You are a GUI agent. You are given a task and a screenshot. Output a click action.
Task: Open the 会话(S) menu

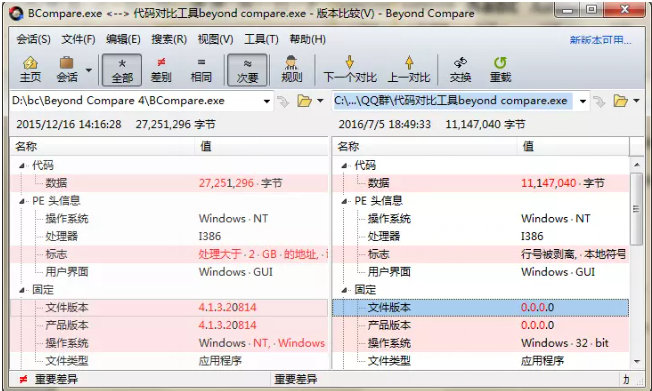pos(34,40)
